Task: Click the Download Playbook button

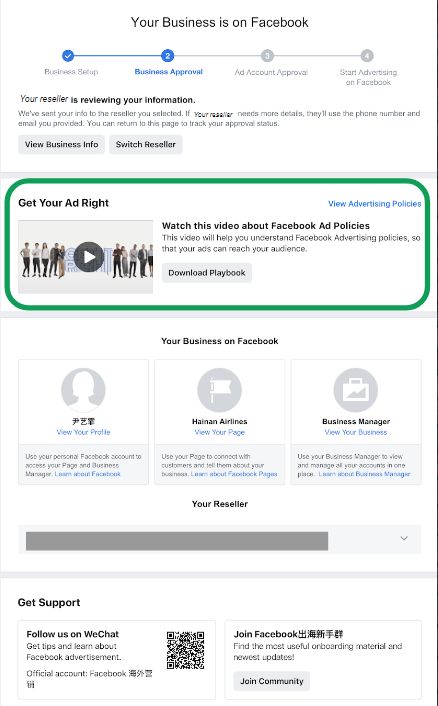Action: click(207, 273)
